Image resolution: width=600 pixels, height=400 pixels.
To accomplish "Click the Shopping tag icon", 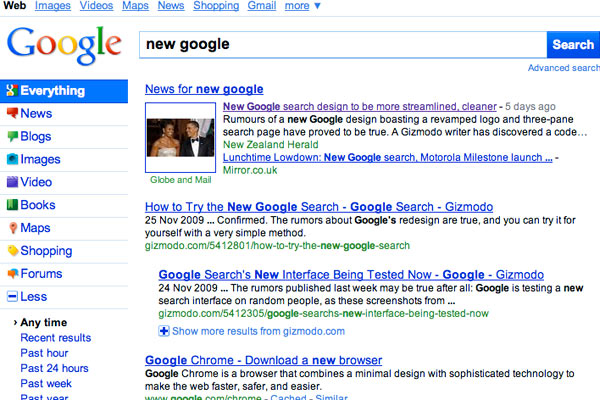I will click(x=12, y=252).
